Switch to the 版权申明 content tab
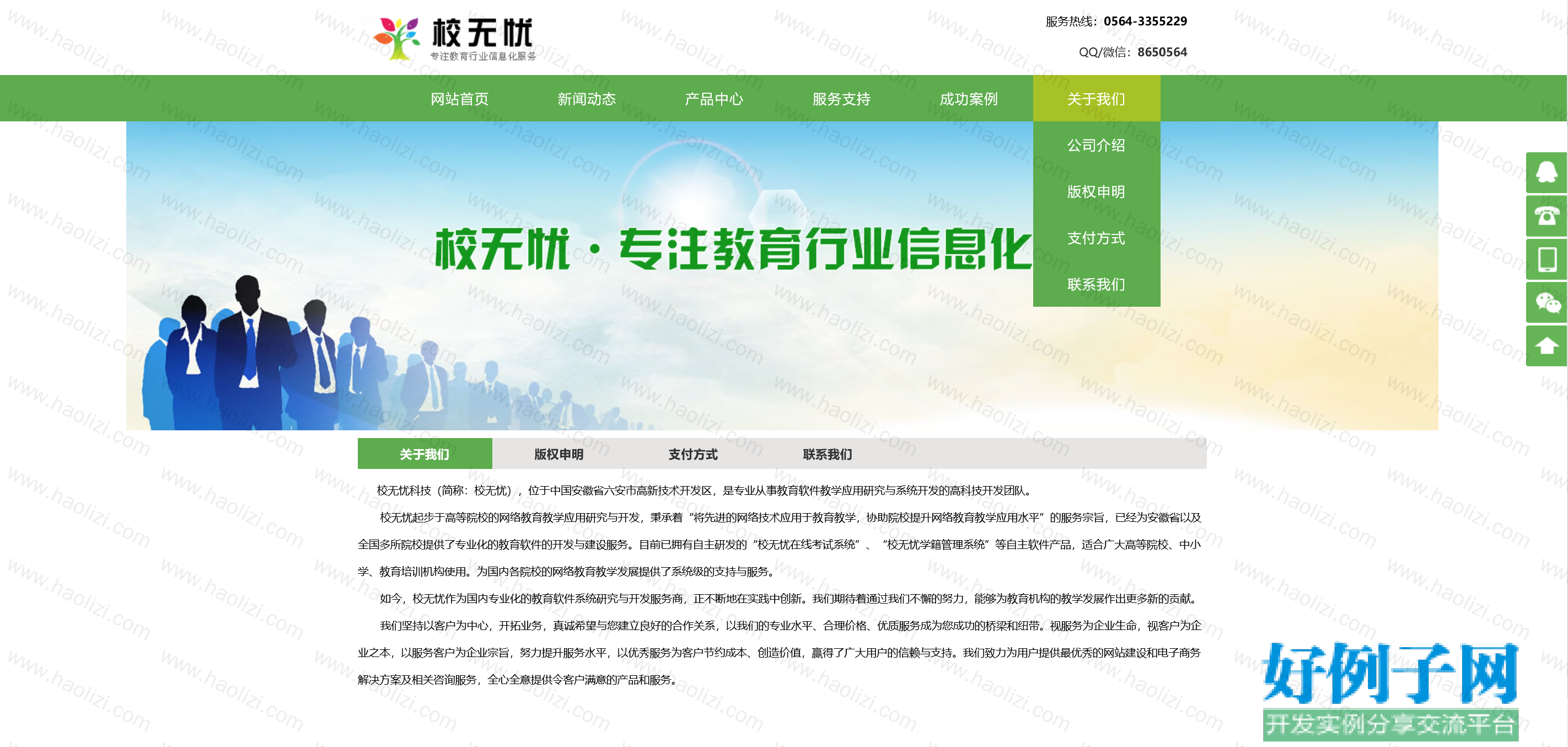1568x747 pixels. 559,454
